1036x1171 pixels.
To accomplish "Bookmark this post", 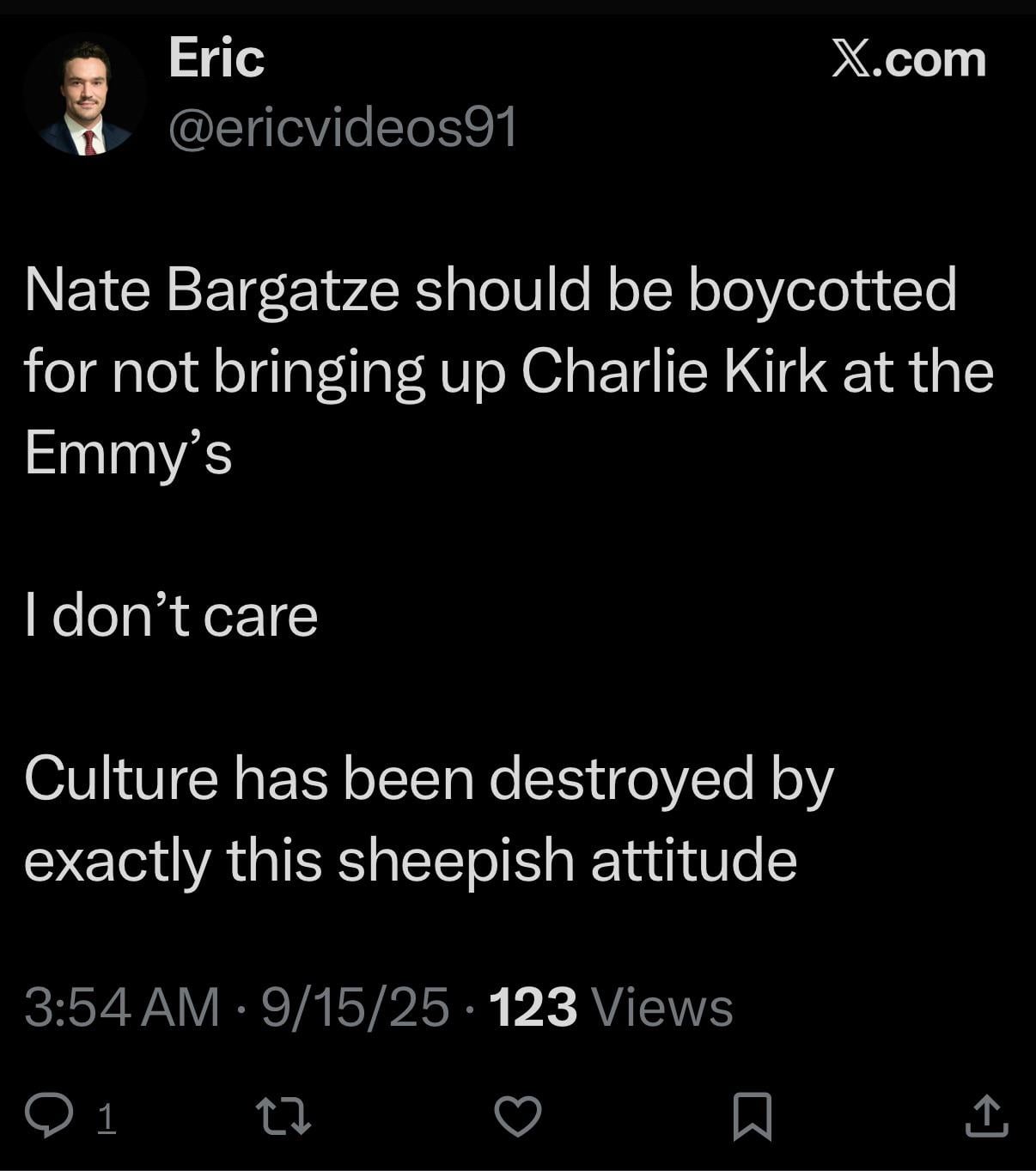I will [x=753, y=1116].
